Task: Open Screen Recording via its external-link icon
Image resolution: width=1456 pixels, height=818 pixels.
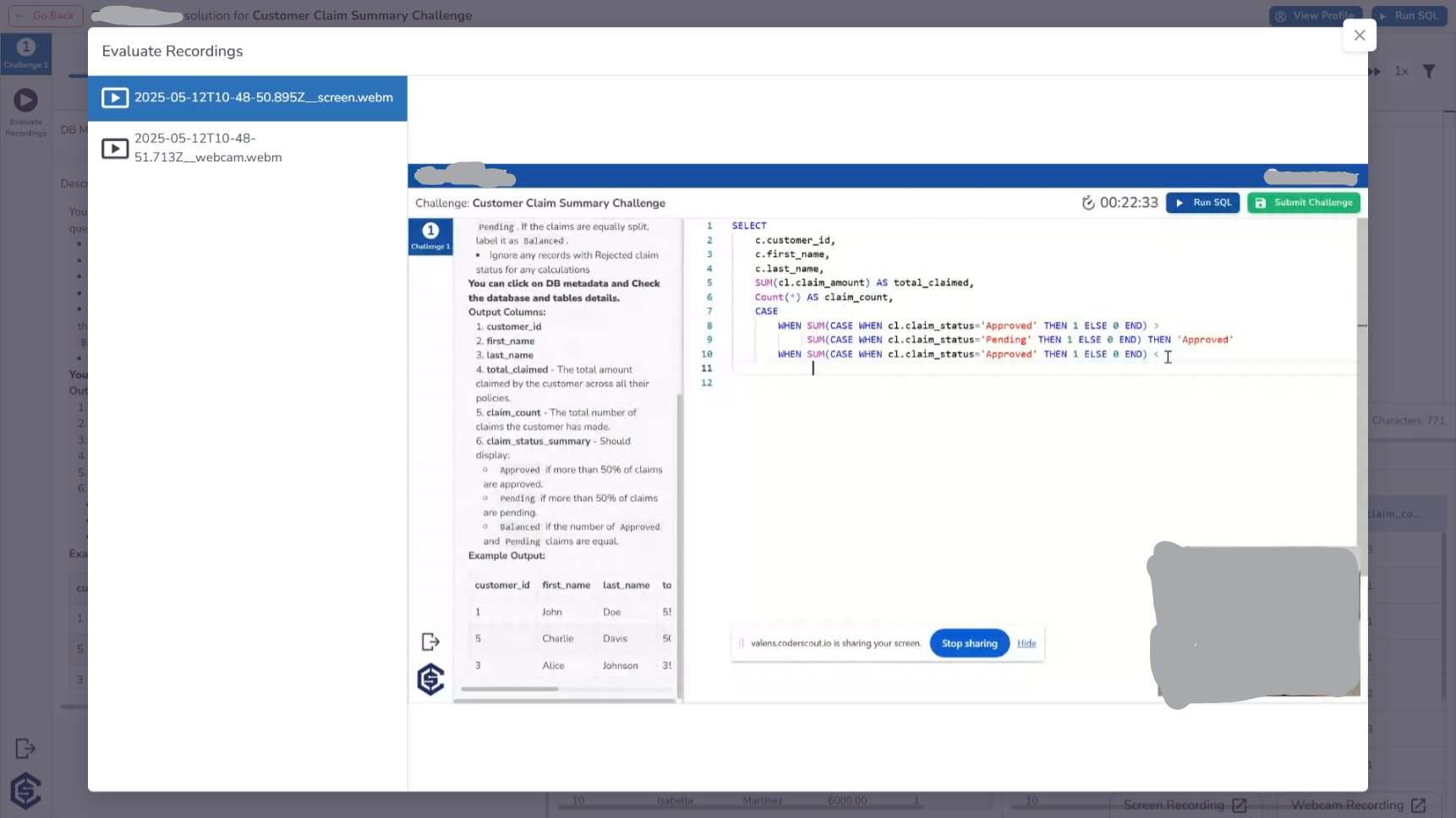Action: (x=1240, y=805)
